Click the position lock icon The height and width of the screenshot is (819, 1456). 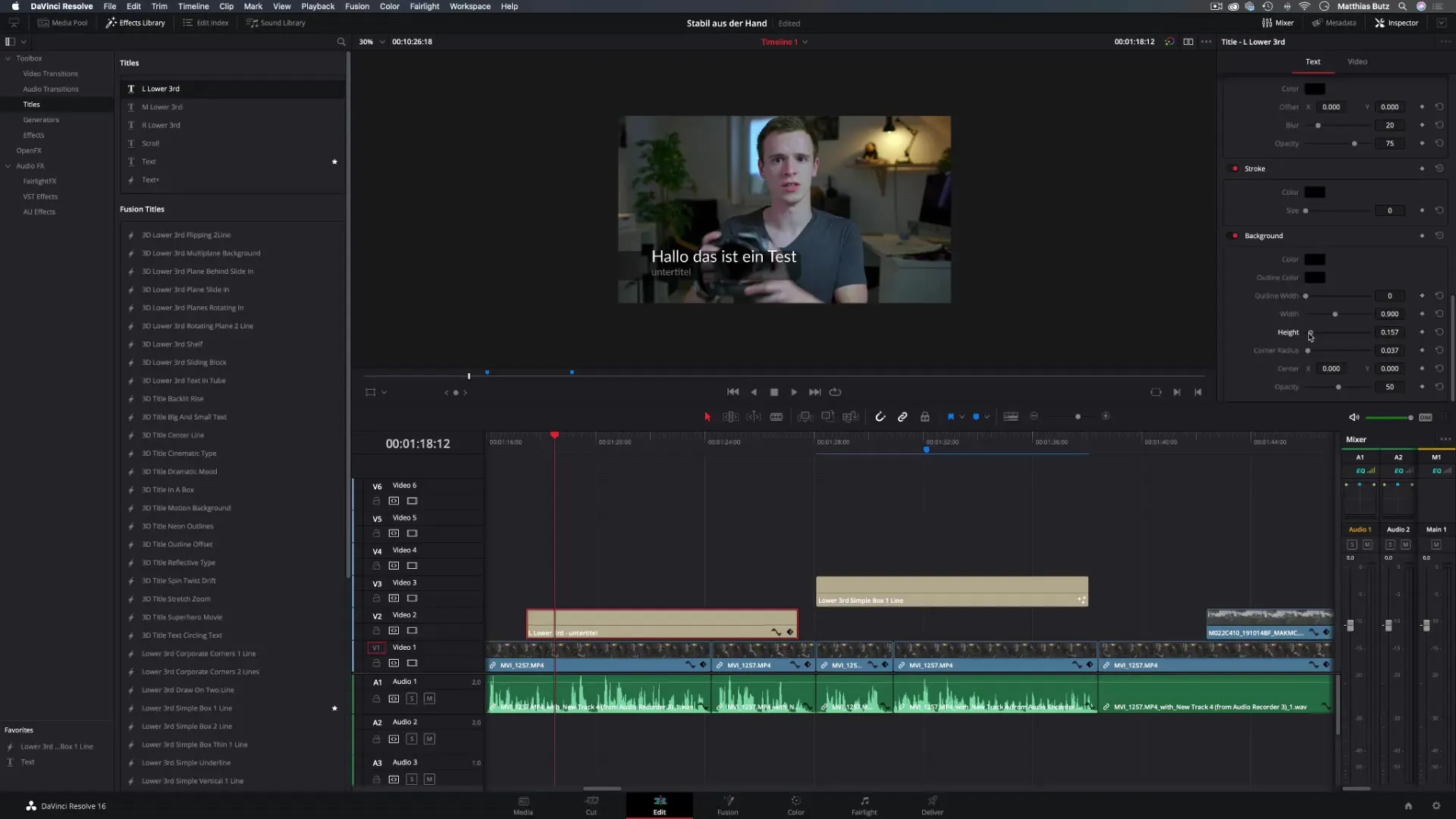click(x=925, y=416)
